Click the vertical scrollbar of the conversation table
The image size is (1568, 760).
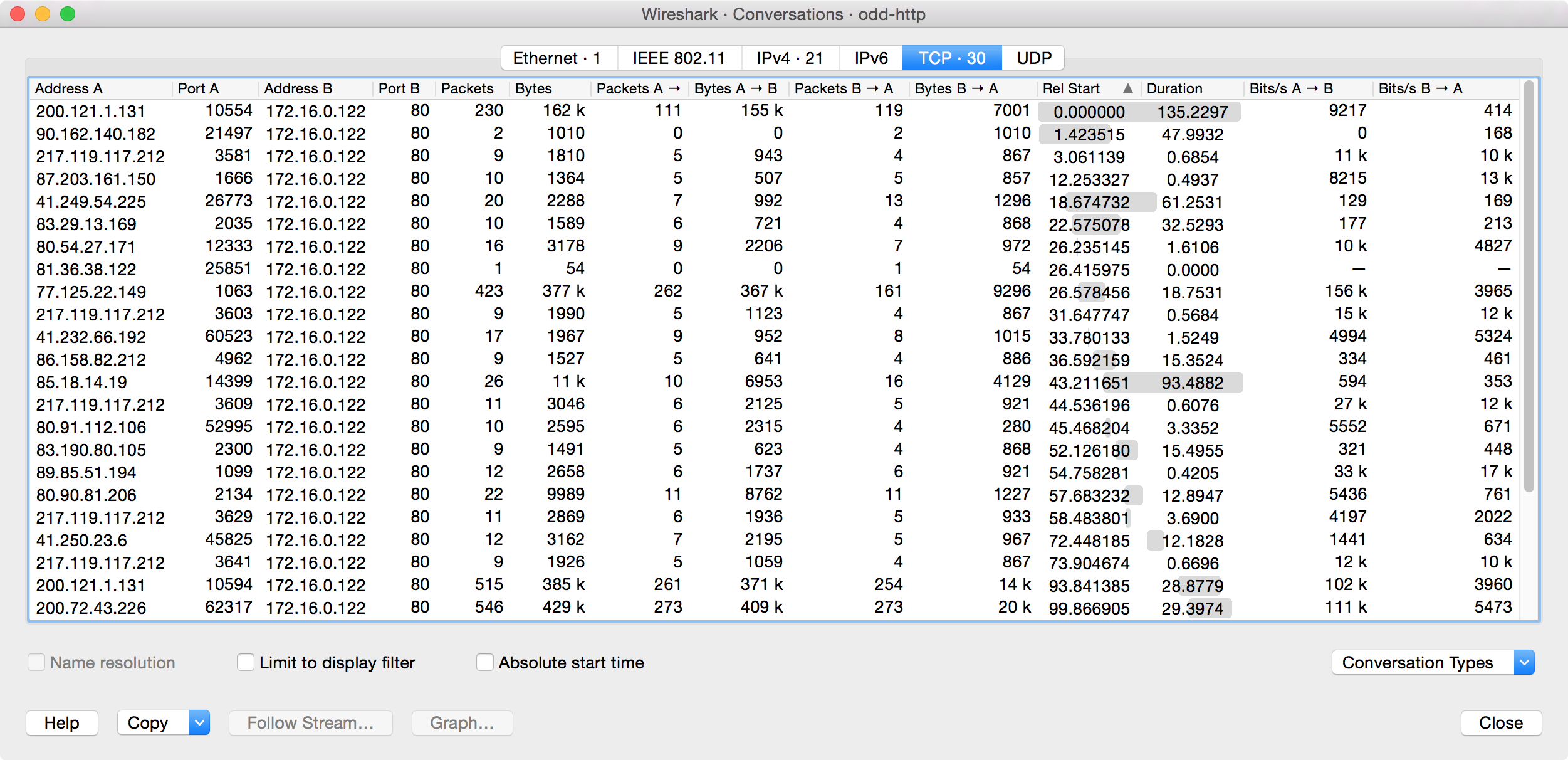(1529, 286)
